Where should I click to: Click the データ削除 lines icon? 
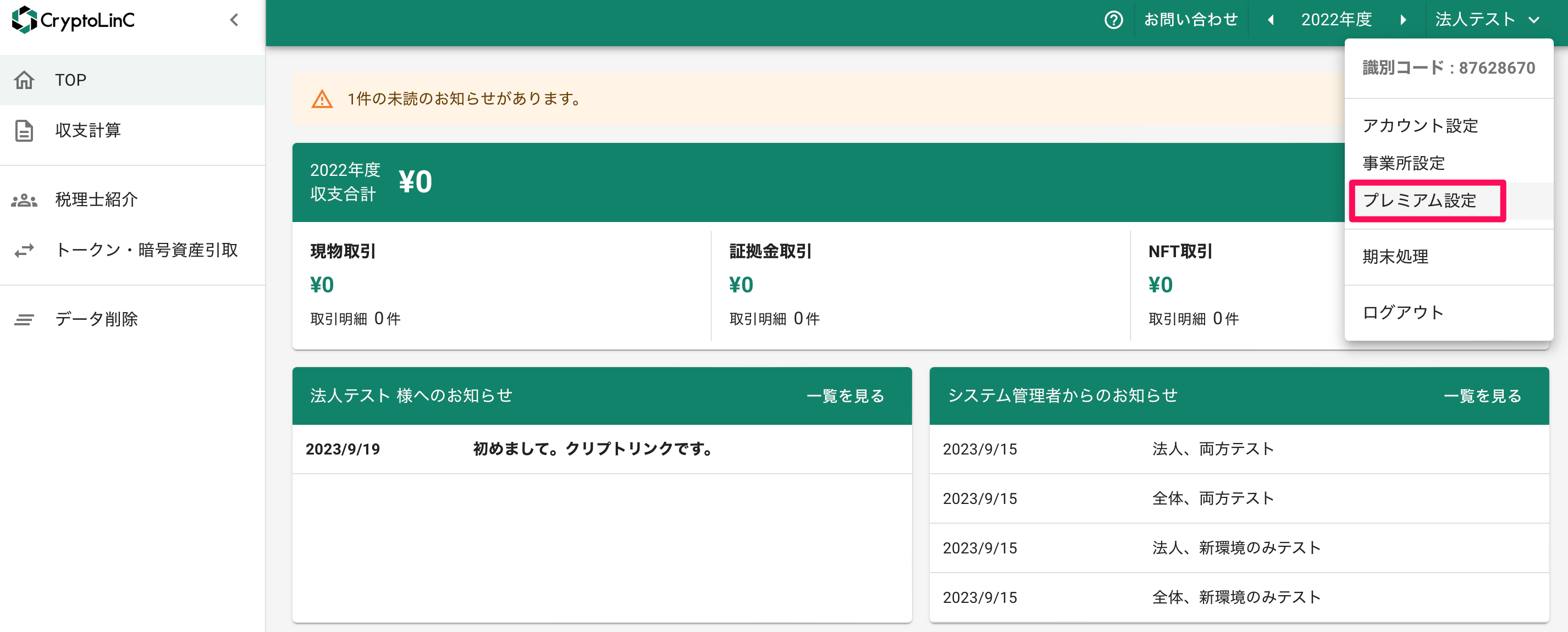tap(24, 319)
